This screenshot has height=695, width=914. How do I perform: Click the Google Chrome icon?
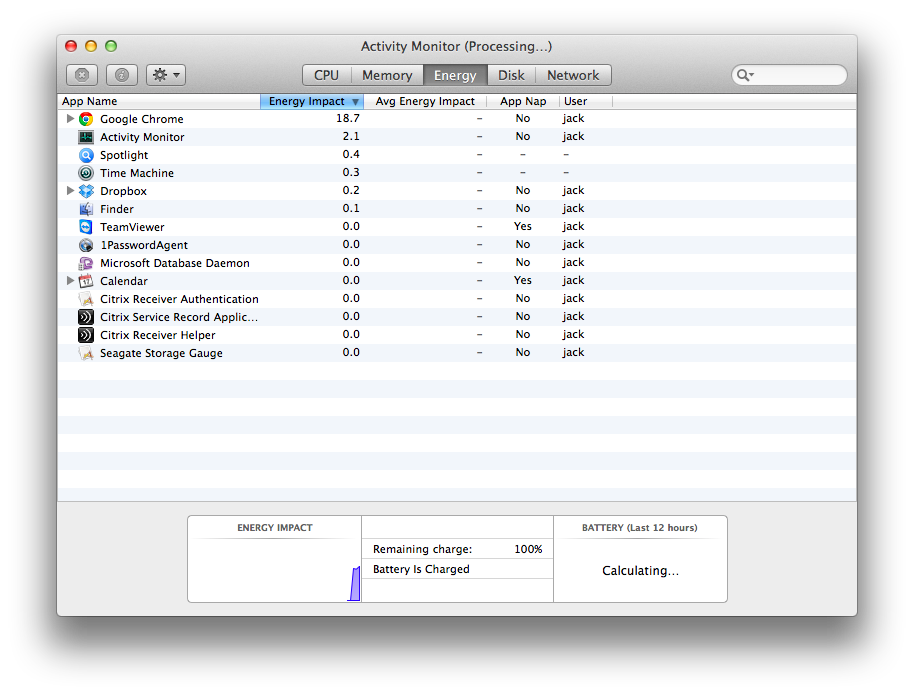[x=86, y=119]
